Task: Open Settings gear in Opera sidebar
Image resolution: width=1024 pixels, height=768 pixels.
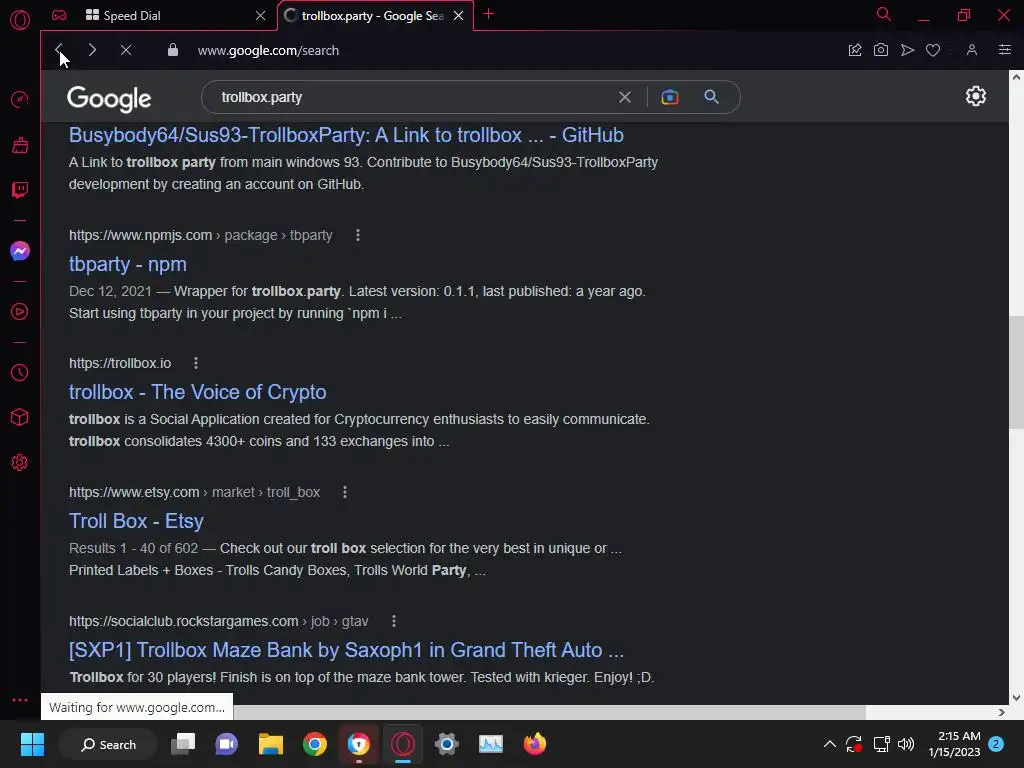Action: [20, 462]
